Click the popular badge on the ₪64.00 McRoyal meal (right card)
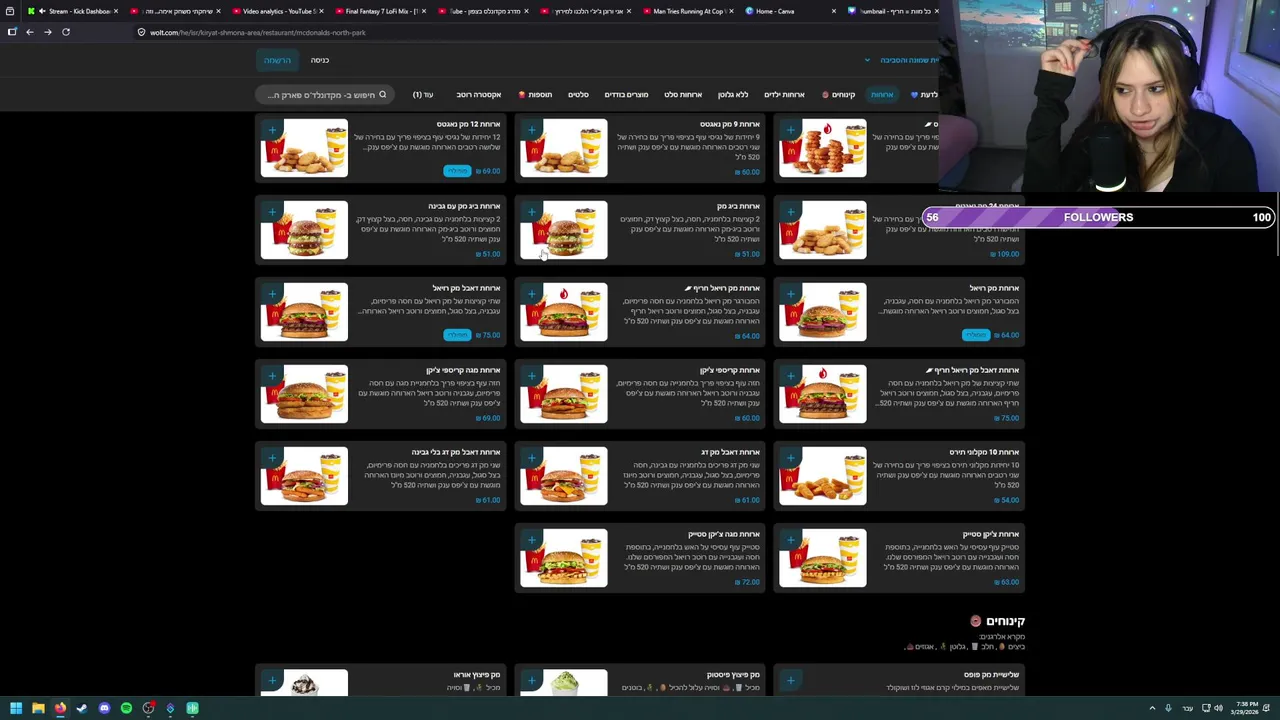 point(975,335)
